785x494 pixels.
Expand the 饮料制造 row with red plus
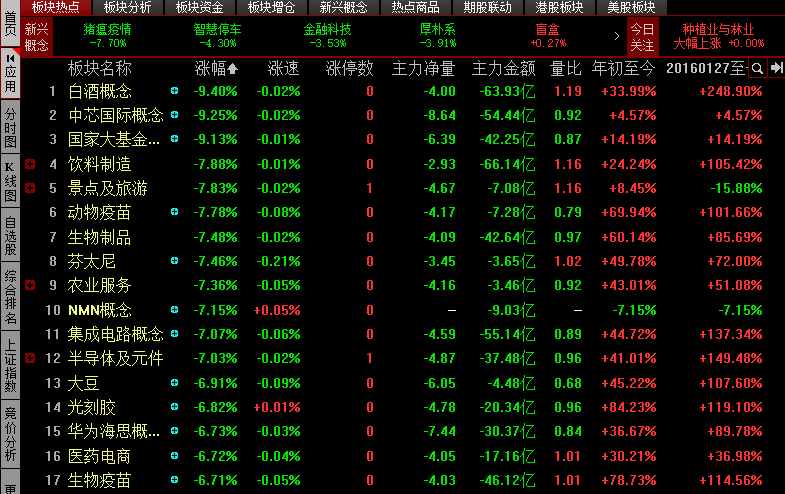pyautogui.click(x=30, y=164)
